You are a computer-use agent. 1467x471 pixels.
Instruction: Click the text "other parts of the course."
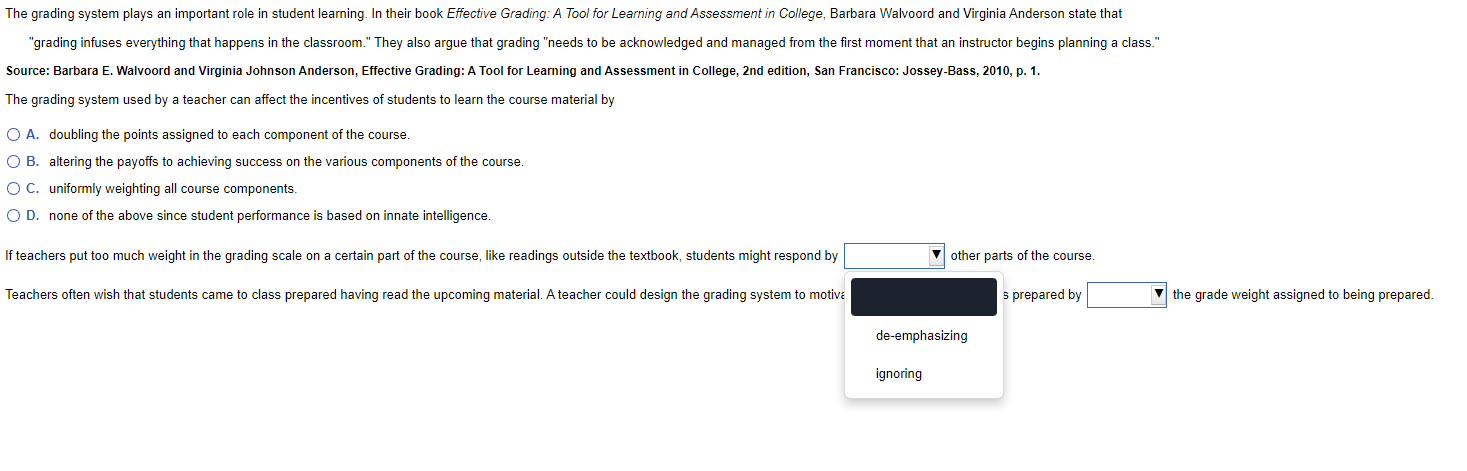1022,256
